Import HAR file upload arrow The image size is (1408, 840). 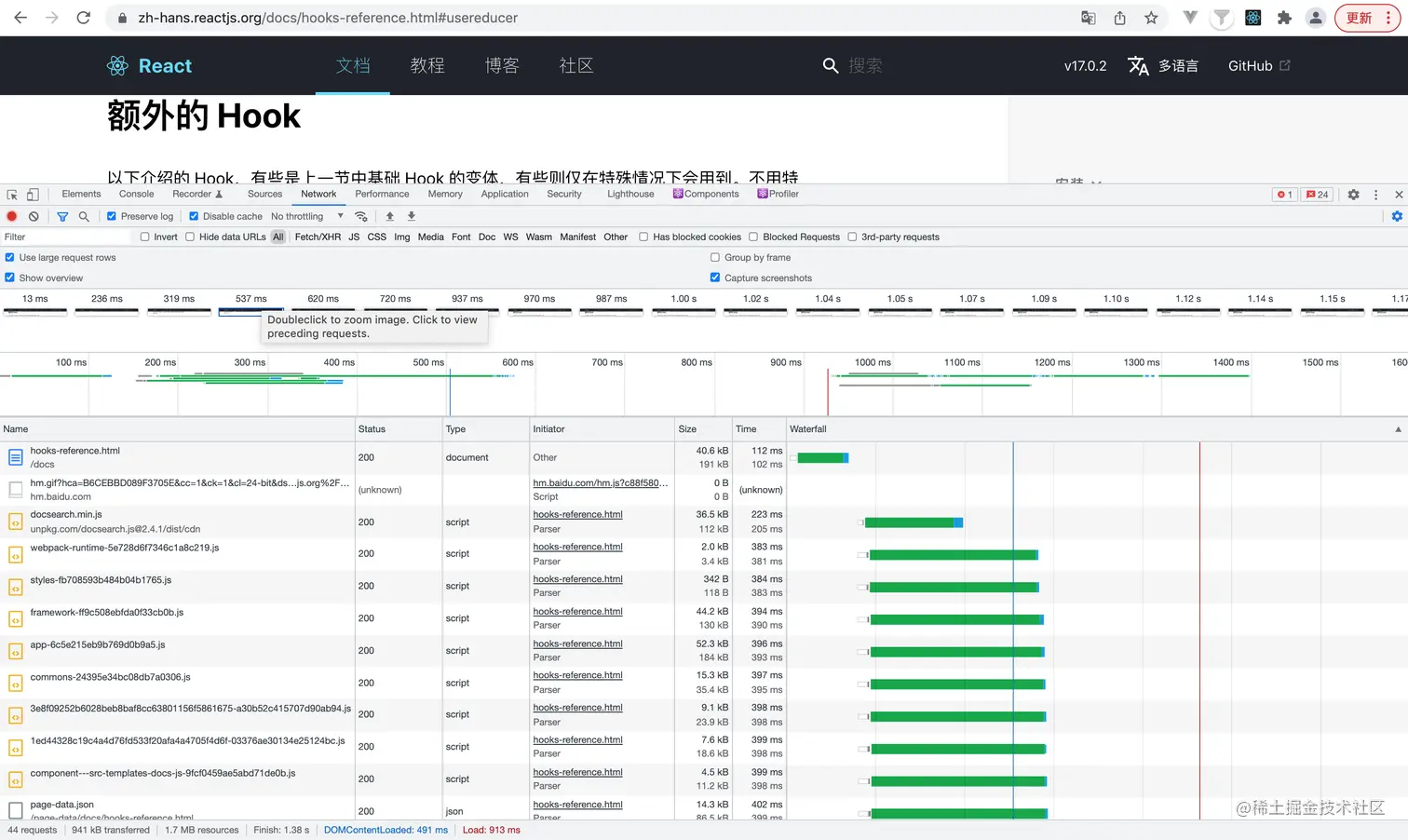(x=390, y=216)
